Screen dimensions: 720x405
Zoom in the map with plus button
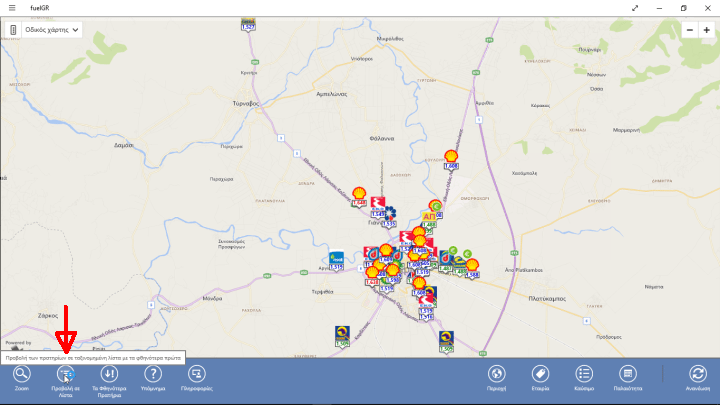(707, 30)
